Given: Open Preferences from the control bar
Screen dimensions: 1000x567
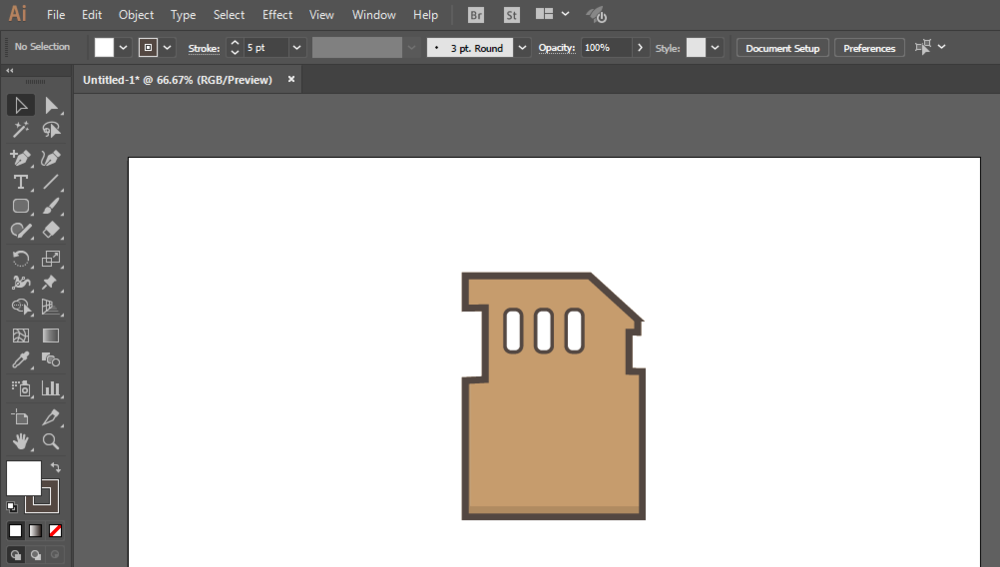Looking at the screenshot, I should (869, 48).
